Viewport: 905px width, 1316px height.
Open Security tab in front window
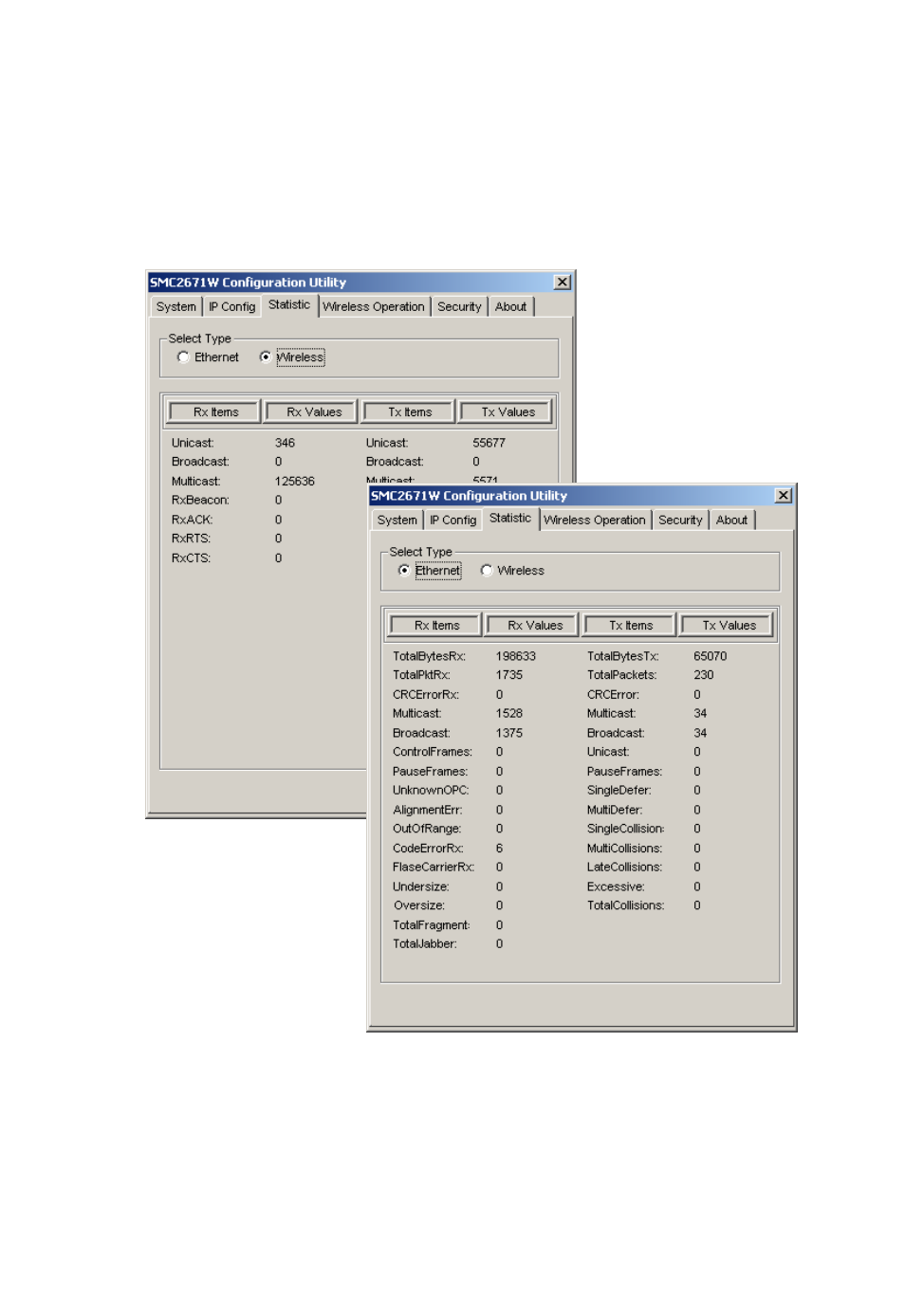click(680, 521)
